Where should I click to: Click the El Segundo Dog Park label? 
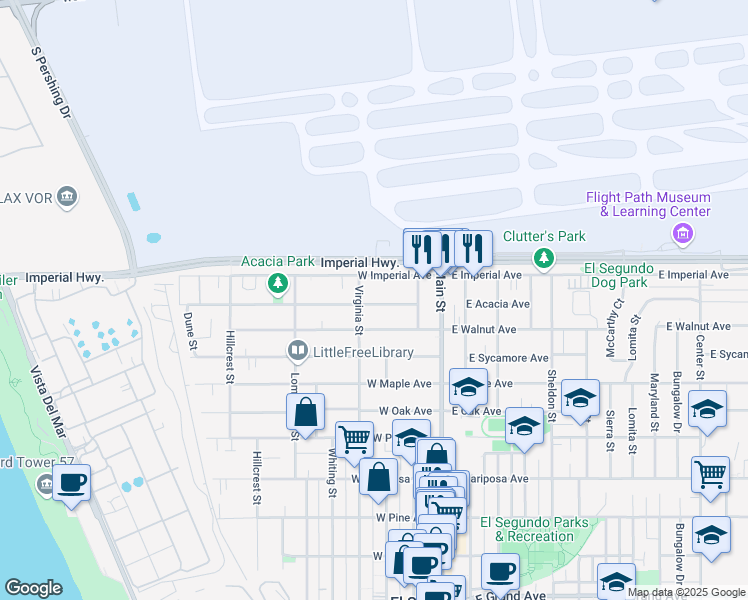tap(619, 275)
